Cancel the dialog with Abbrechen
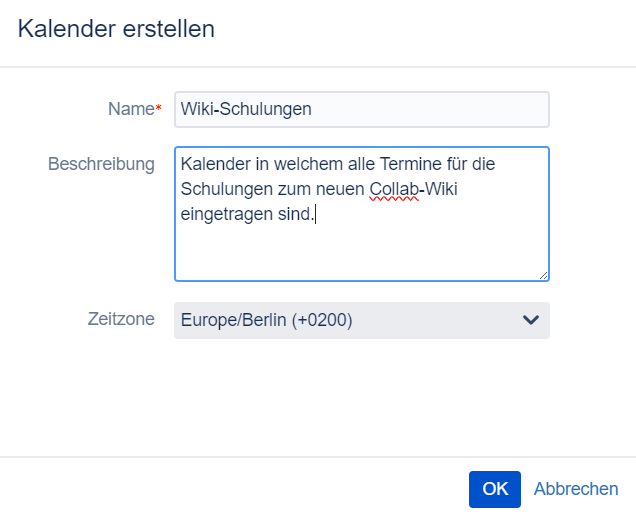 point(576,489)
